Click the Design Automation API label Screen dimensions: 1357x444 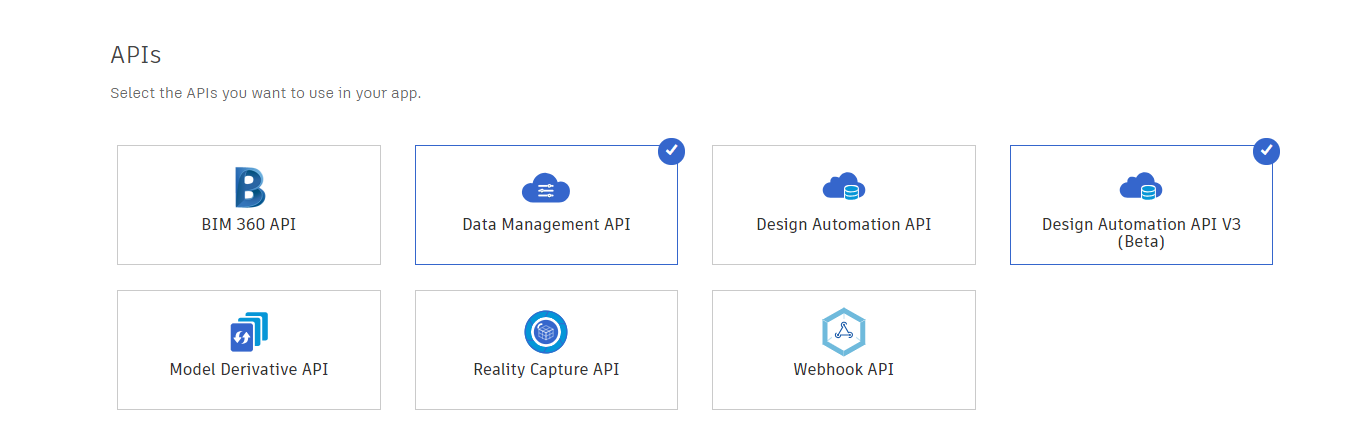844,224
